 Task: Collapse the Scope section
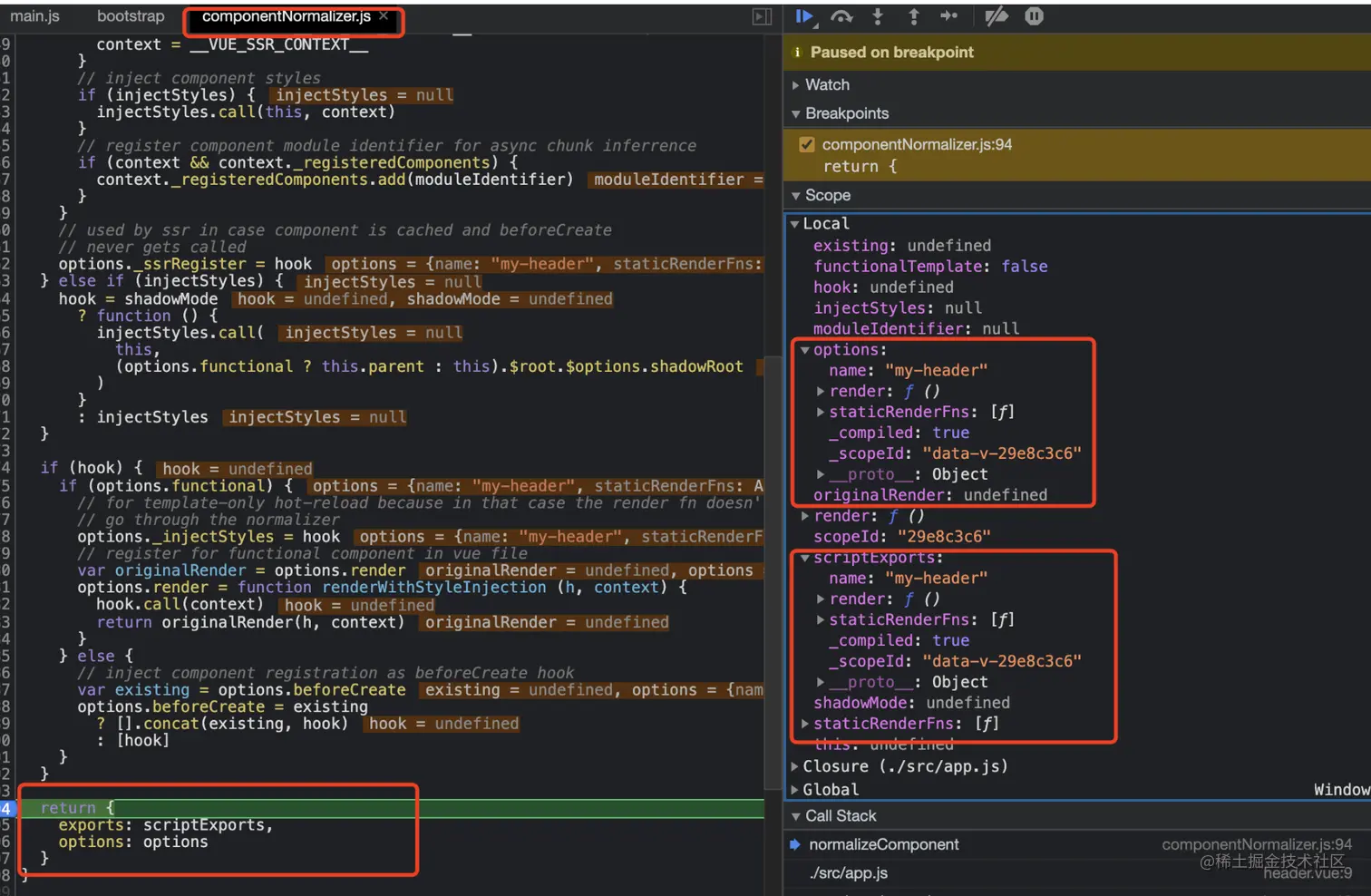point(795,196)
